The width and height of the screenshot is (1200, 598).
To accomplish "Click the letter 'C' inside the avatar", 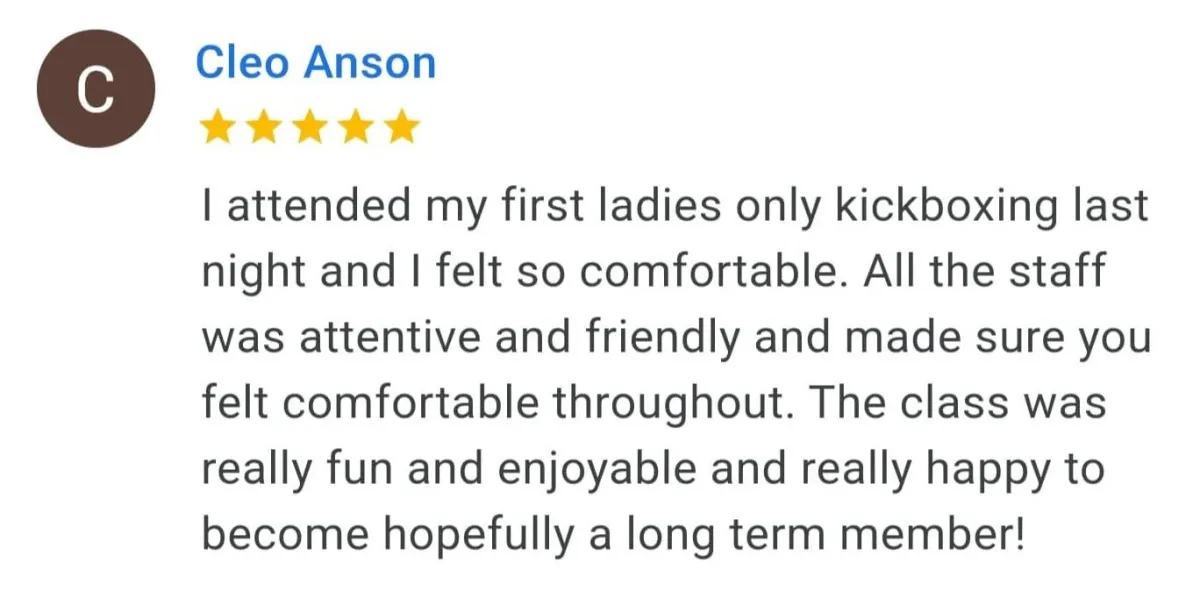I will 96,90.
